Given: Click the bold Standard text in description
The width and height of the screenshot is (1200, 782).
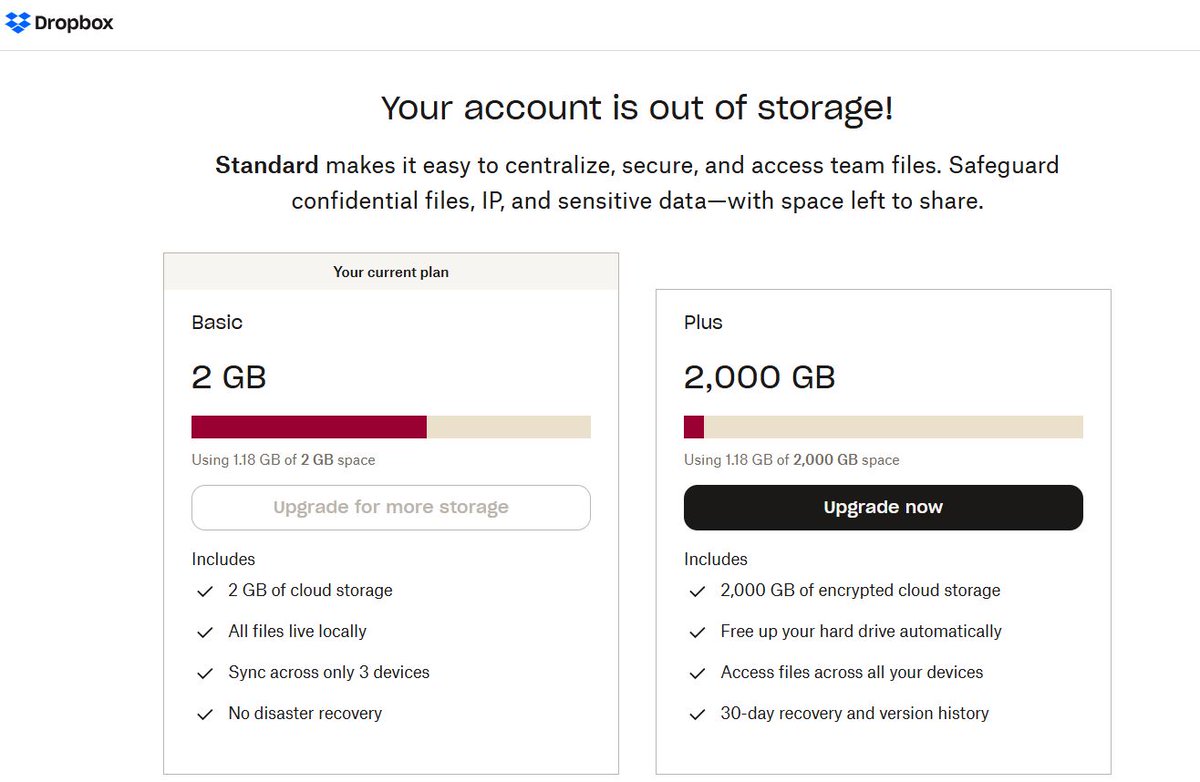Looking at the screenshot, I should (x=266, y=165).
